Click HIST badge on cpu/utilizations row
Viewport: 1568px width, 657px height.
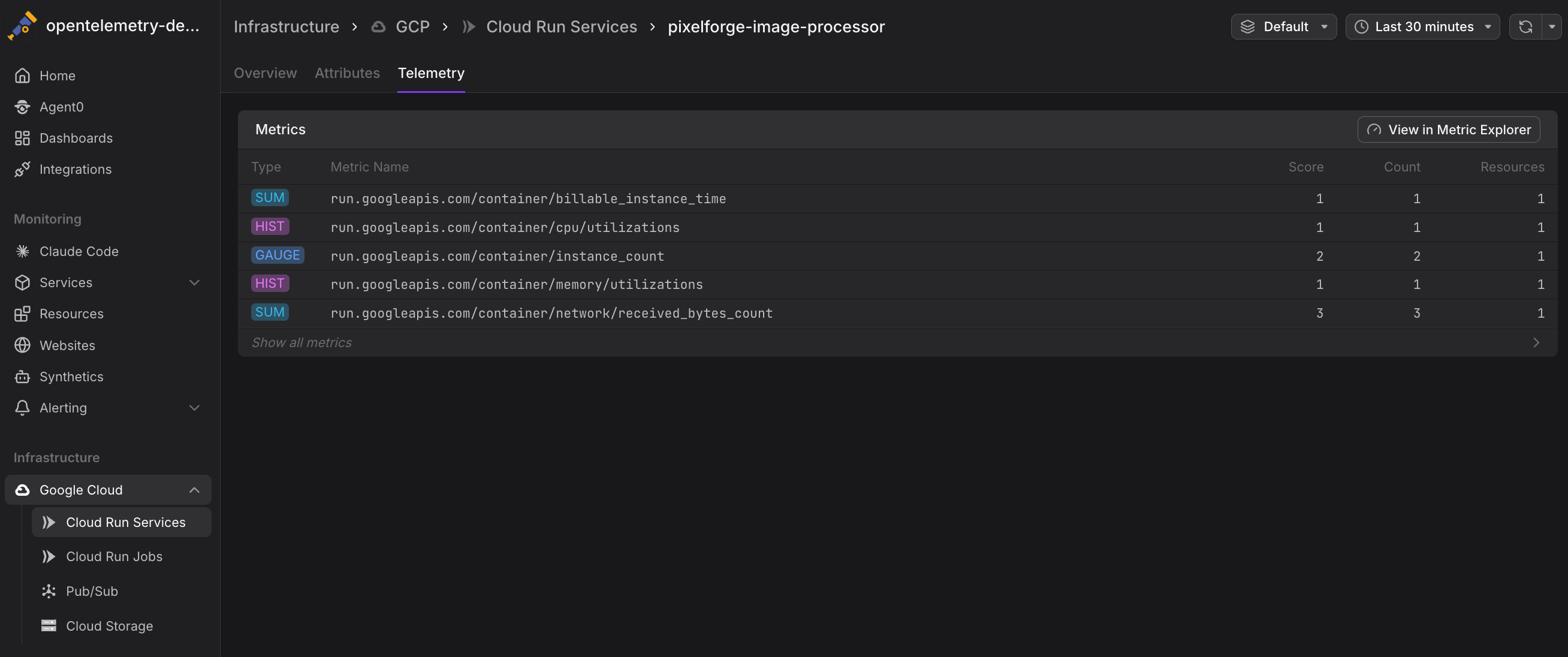(x=270, y=227)
